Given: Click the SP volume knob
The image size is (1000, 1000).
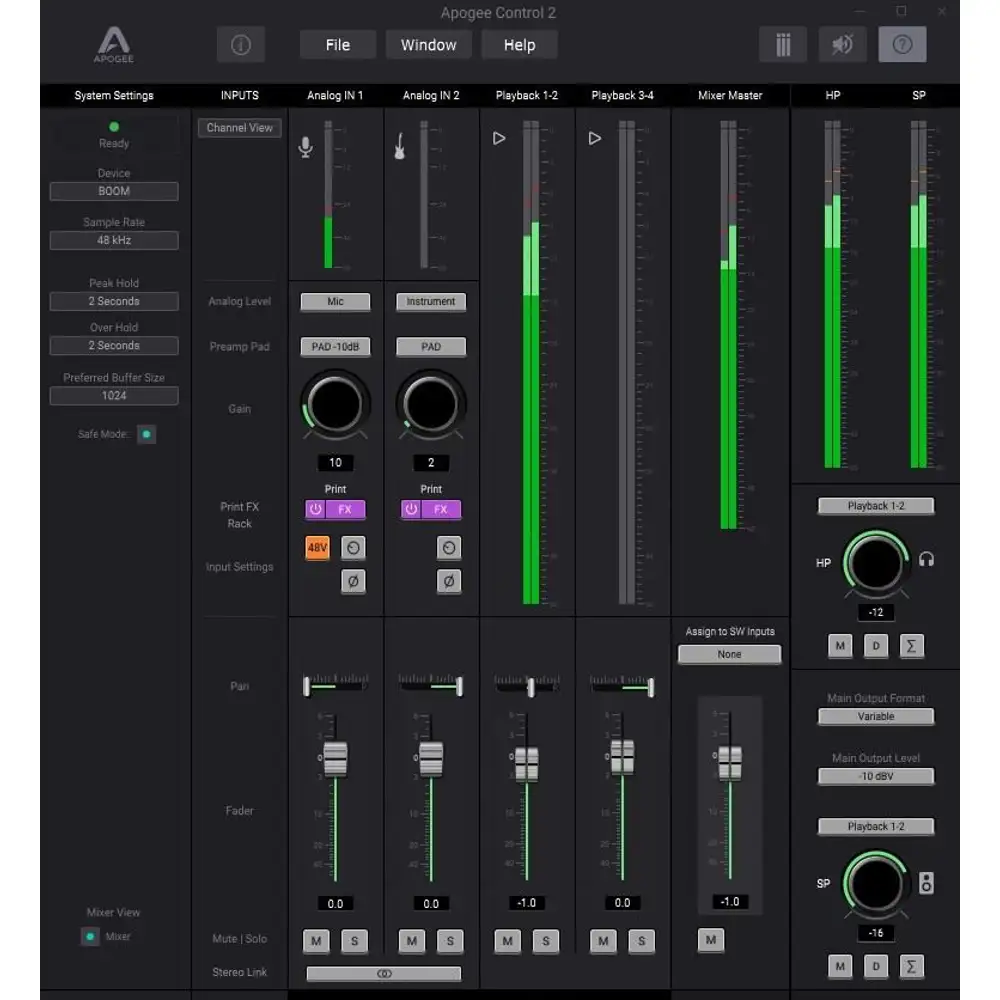Looking at the screenshot, I should pyautogui.click(x=876, y=884).
